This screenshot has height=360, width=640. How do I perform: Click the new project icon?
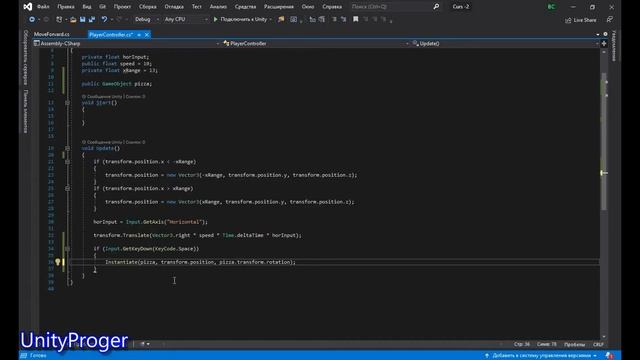59,19
